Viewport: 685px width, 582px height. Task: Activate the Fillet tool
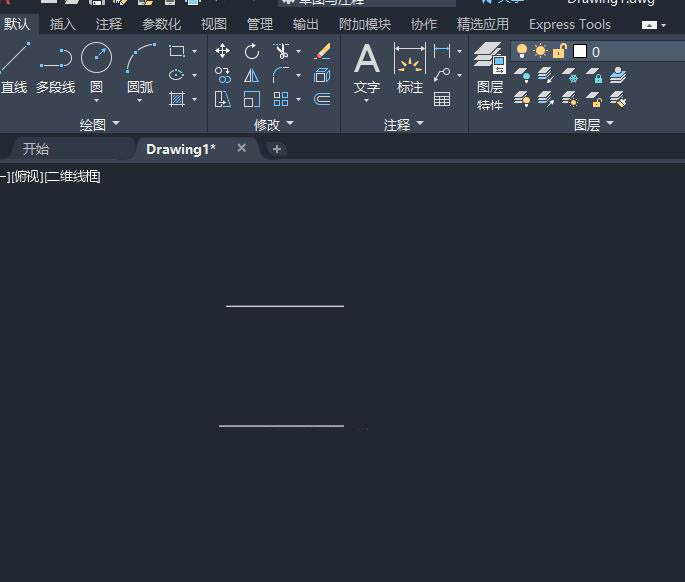click(281, 75)
